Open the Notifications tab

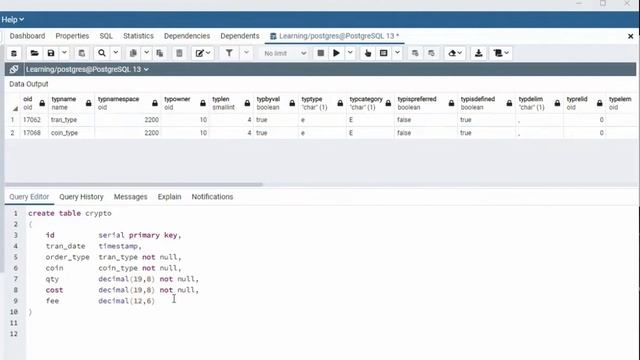(212, 197)
